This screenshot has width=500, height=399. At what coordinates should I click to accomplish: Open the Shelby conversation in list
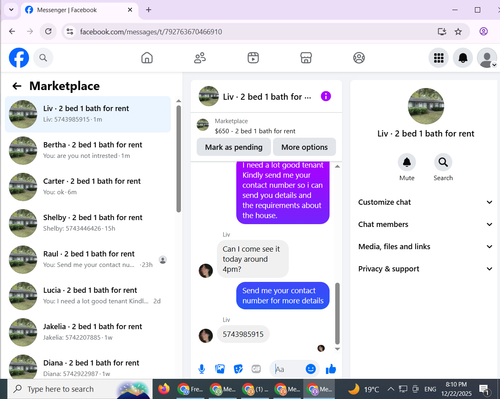pos(88,223)
